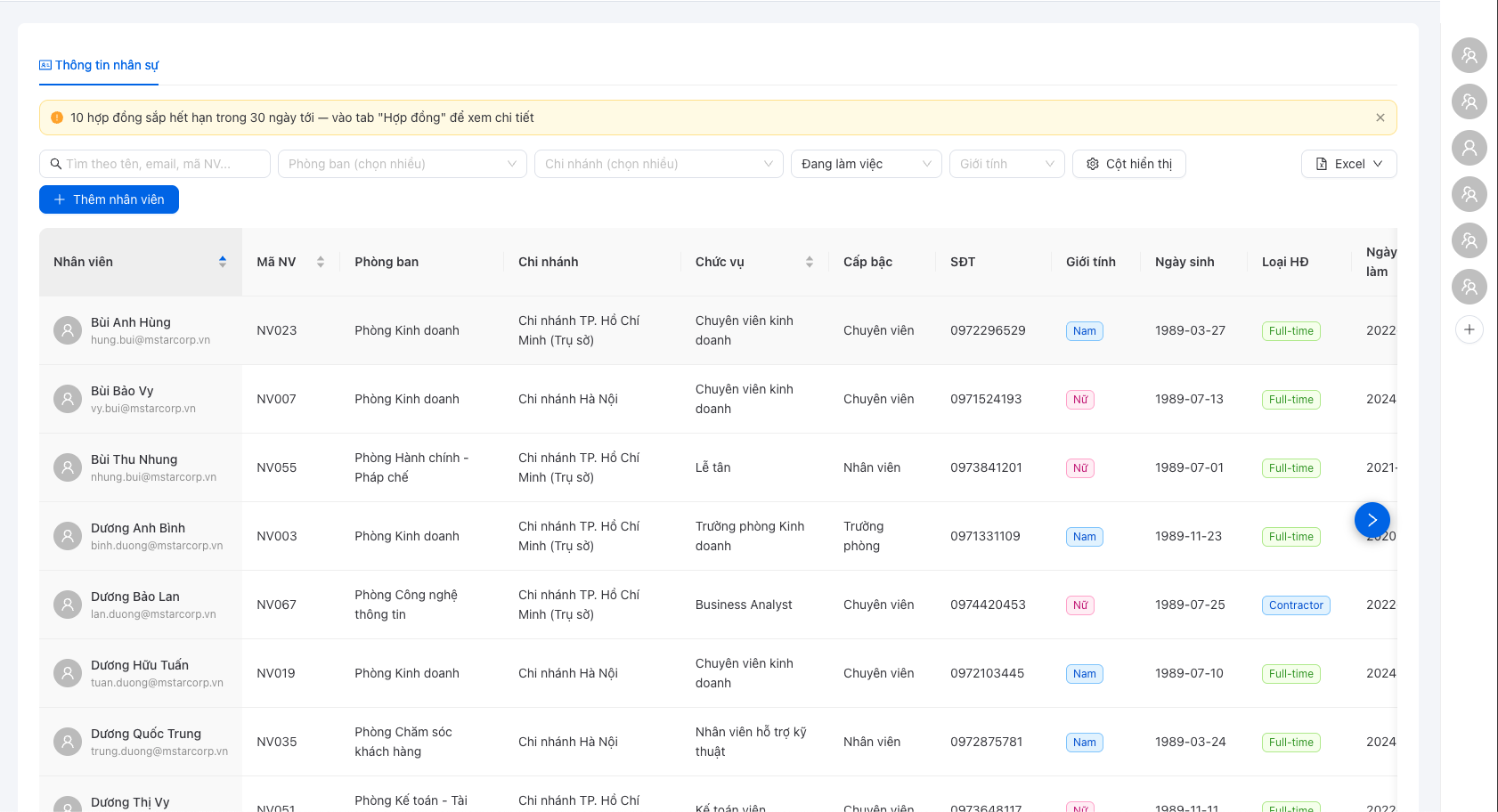Screen dimensions: 1498x812
Task: Focus the search by name, email field
Action: (x=155, y=164)
